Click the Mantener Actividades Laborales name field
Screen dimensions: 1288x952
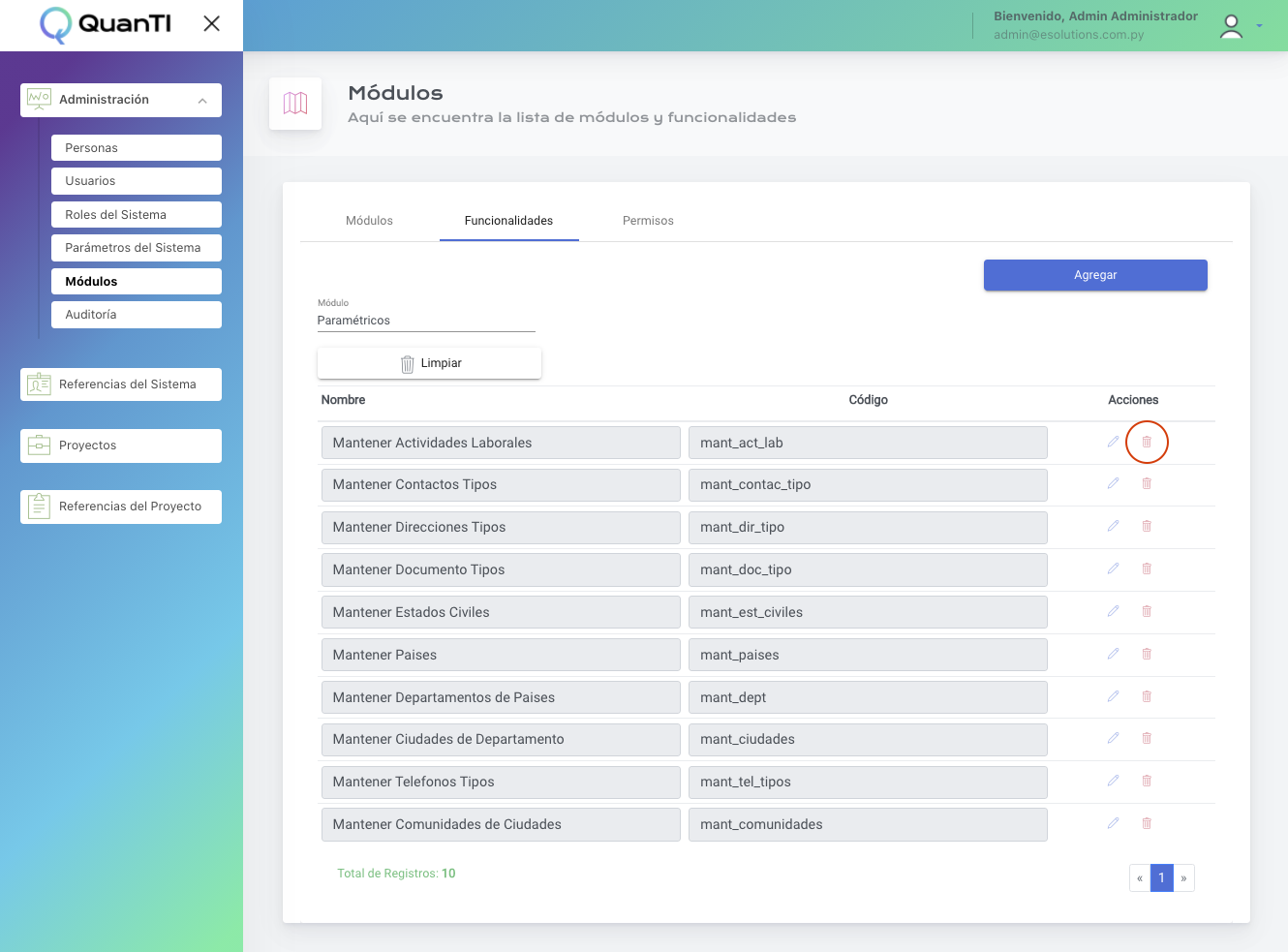pos(501,443)
